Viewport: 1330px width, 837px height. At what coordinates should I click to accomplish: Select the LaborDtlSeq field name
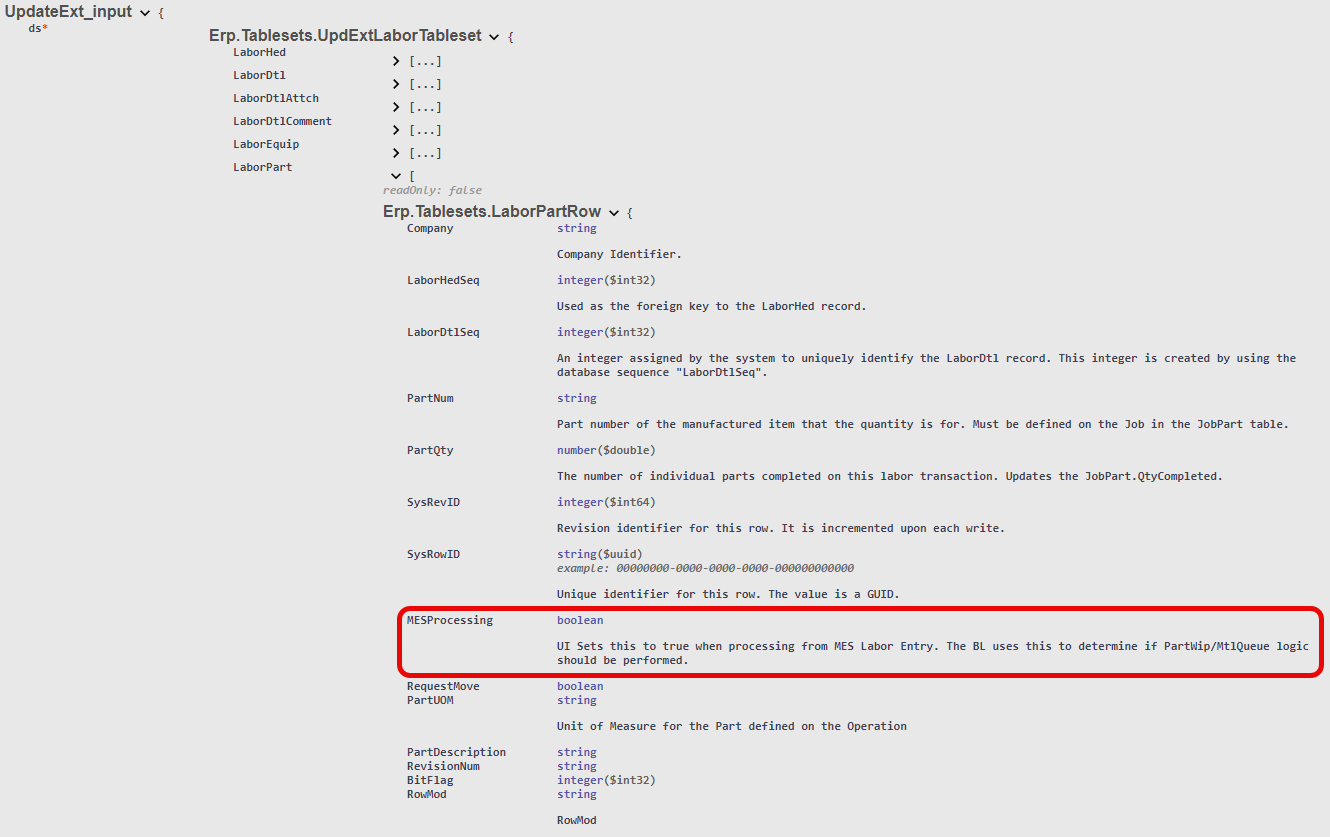tap(443, 332)
